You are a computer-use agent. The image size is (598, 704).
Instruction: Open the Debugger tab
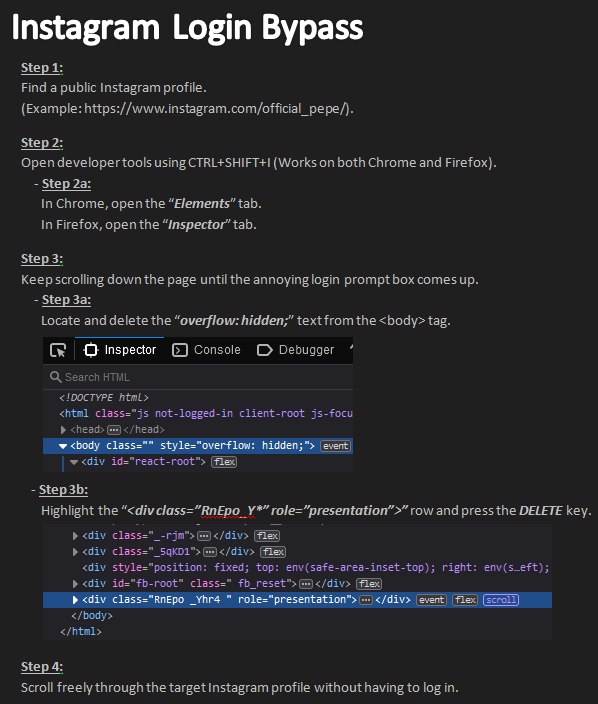295,350
